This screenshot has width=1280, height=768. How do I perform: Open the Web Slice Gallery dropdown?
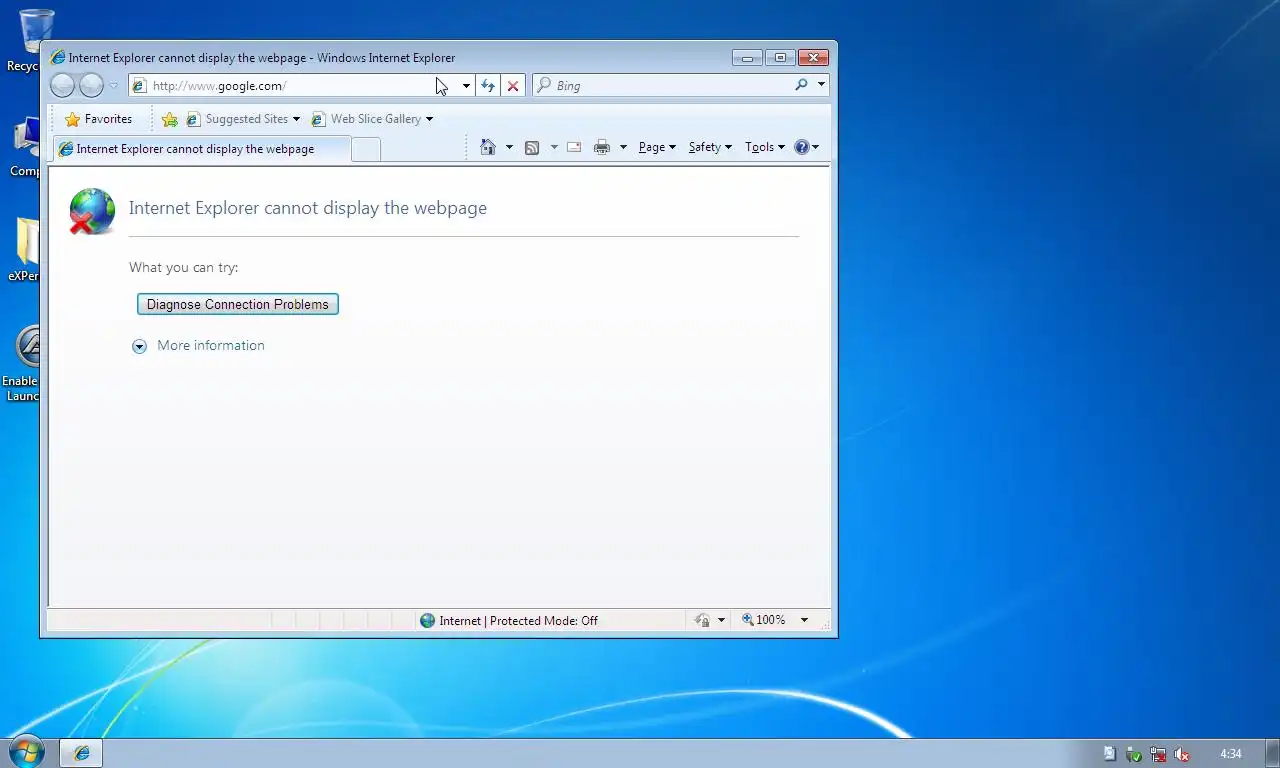pos(372,119)
